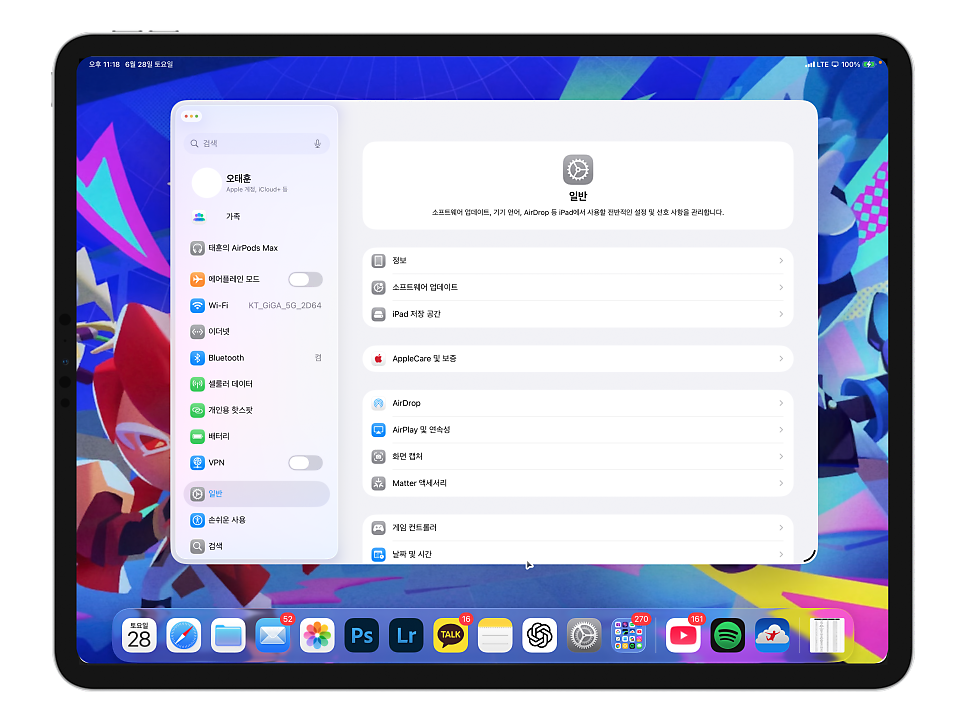Select the 화면 캡처 icon
Viewport: 966px width, 723px height.
378,456
